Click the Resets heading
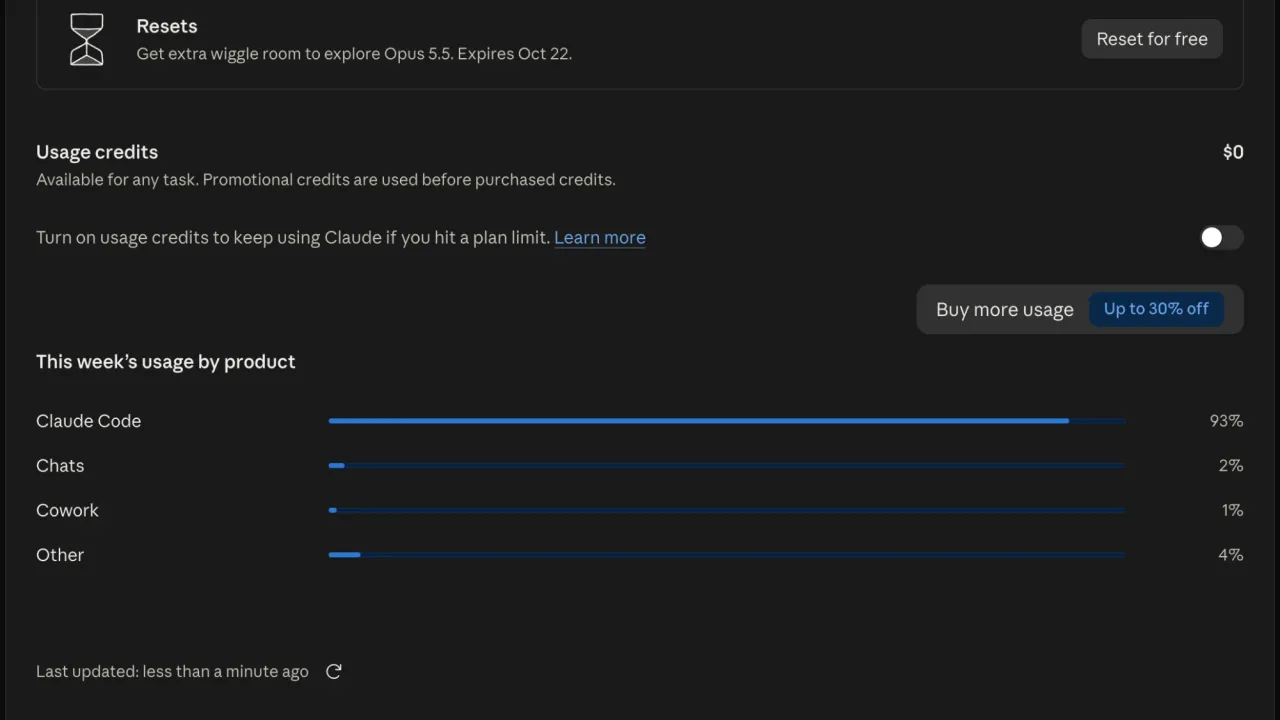The height and width of the screenshot is (720, 1280). click(167, 26)
